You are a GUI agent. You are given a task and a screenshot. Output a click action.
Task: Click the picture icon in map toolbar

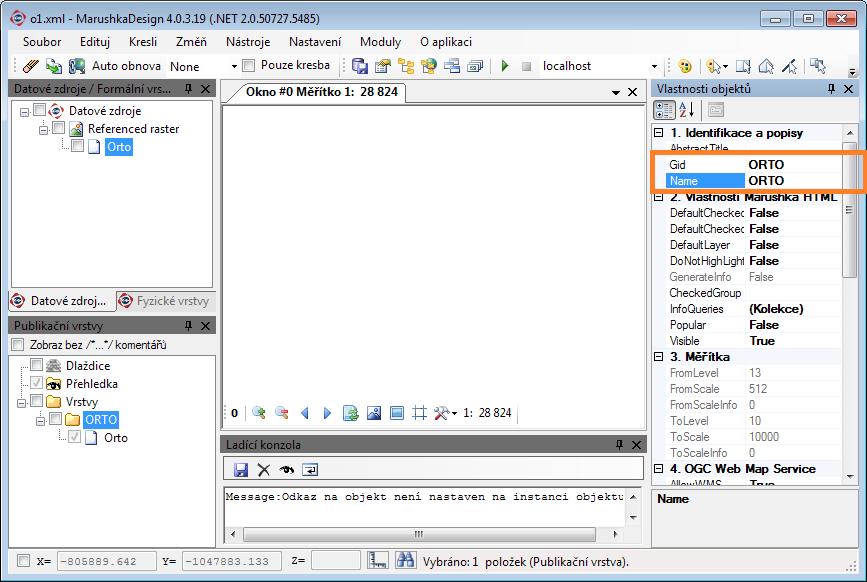click(374, 413)
